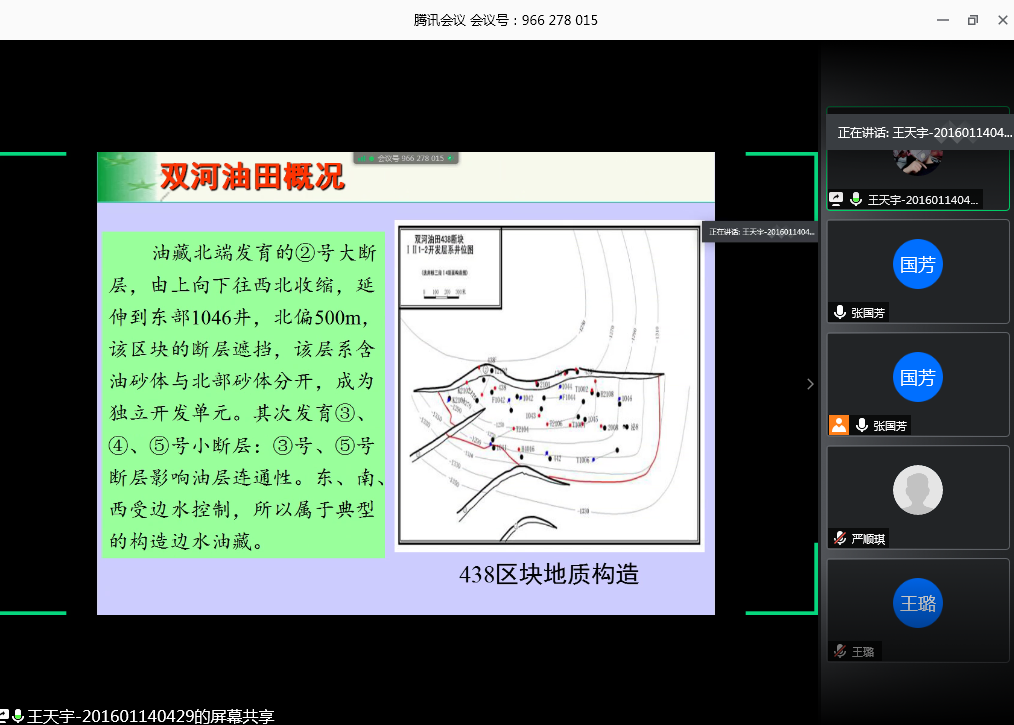Click the microphone icon next to 王天宇 in the sidebar

click(x=856, y=200)
